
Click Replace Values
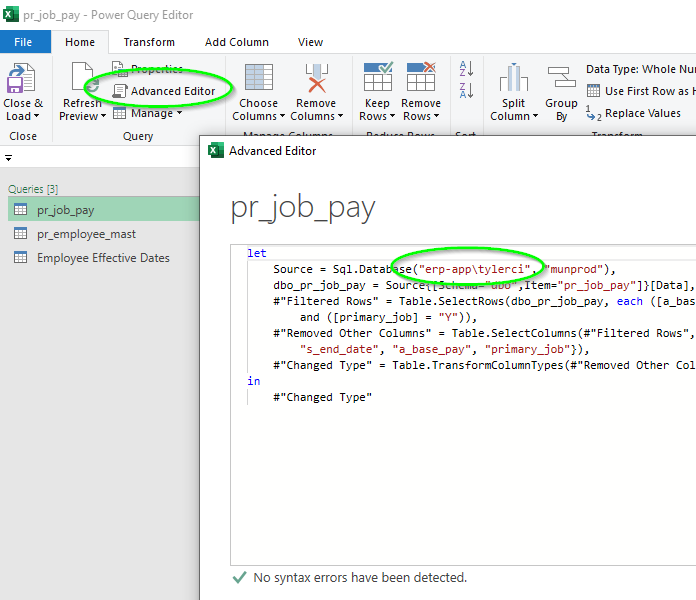[x=633, y=114]
